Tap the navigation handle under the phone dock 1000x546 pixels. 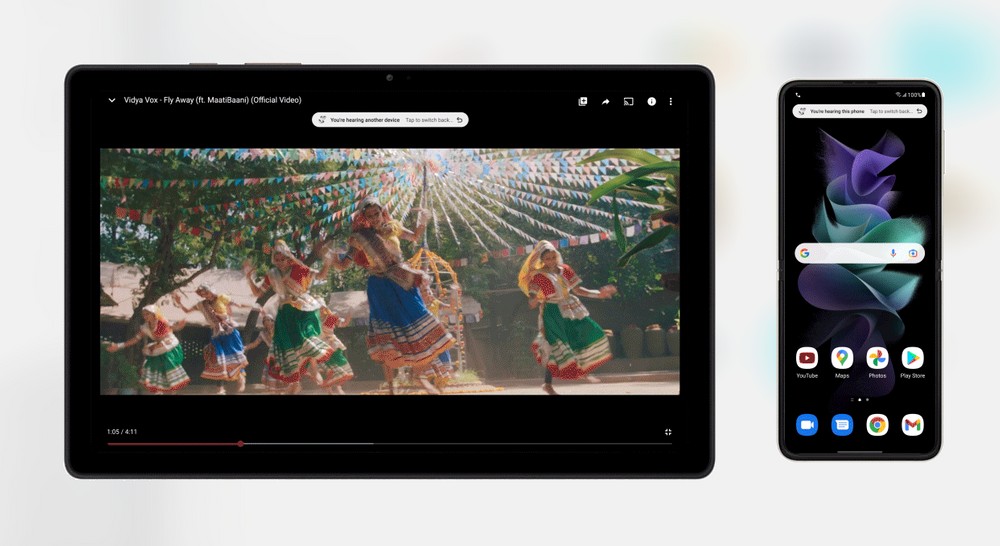coord(860,452)
